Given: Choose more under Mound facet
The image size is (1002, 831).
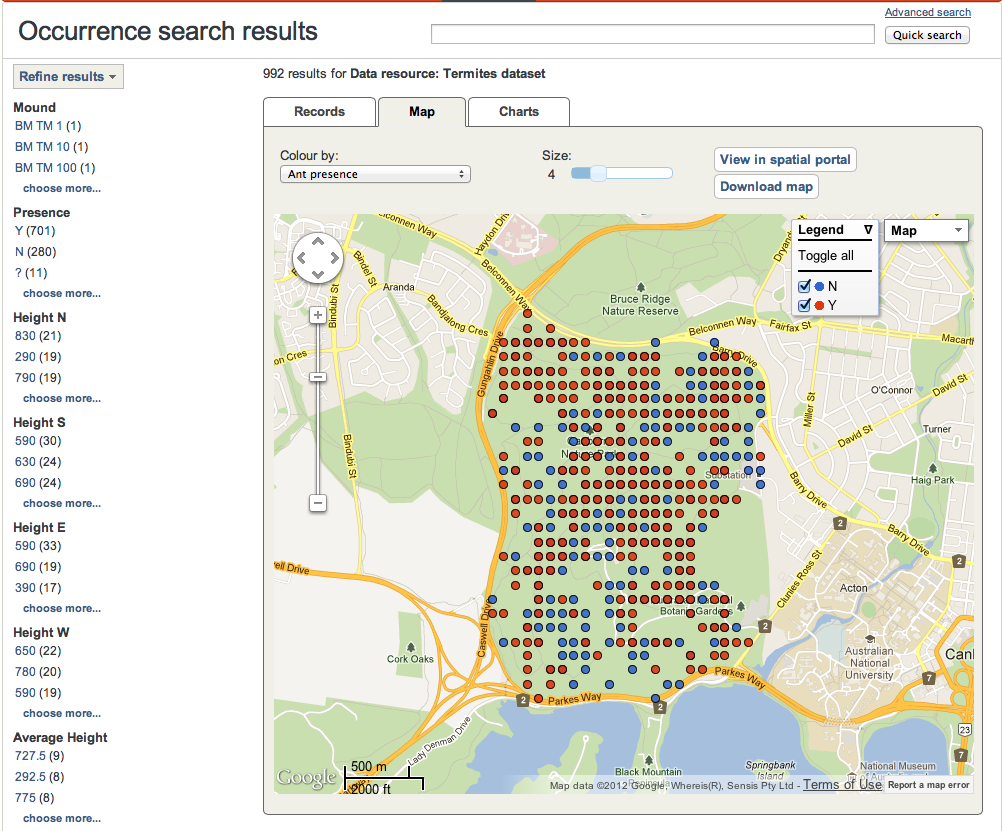Looking at the screenshot, I should pyautogui.click(x=62, y=189).
